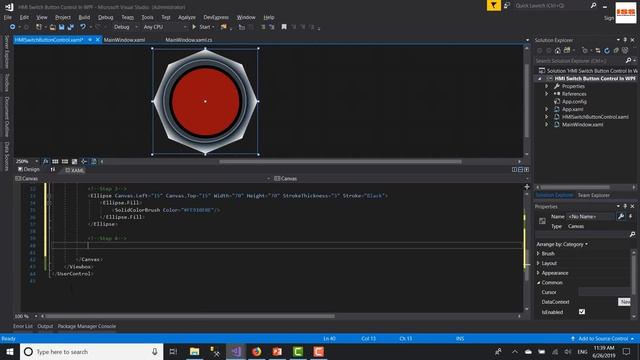Expand the References node in Solution Explorer
This screenshot has height=360, width=640.
547,94
